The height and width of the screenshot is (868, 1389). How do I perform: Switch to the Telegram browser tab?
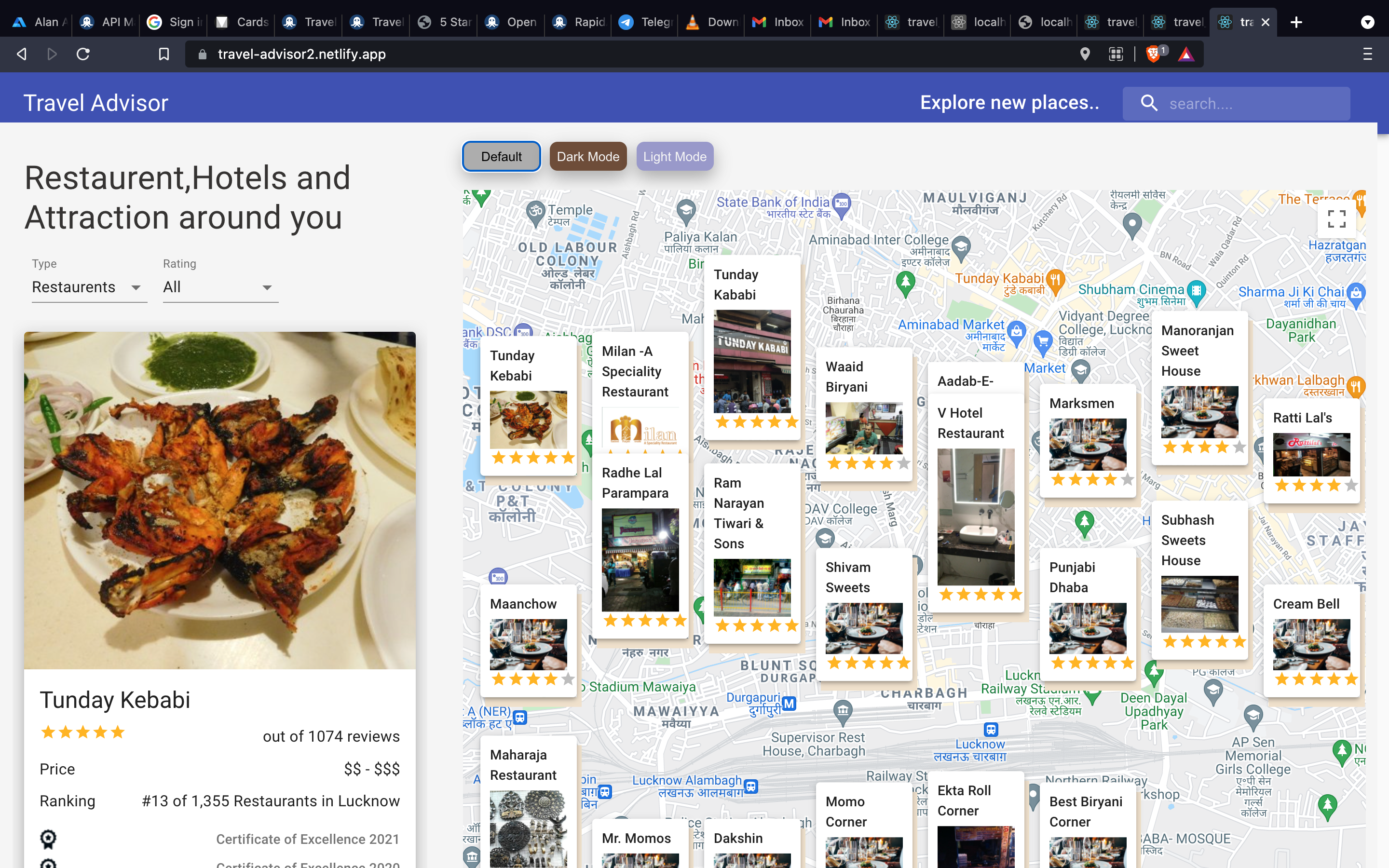click(644, 22)
